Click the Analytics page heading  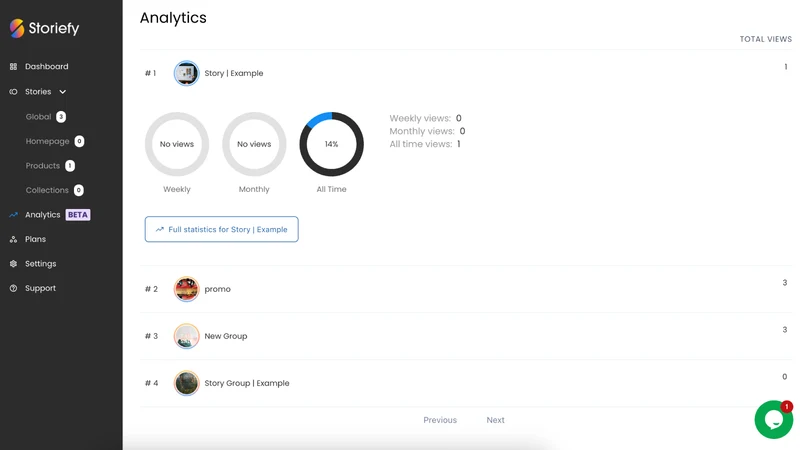[x=173, y=18]
